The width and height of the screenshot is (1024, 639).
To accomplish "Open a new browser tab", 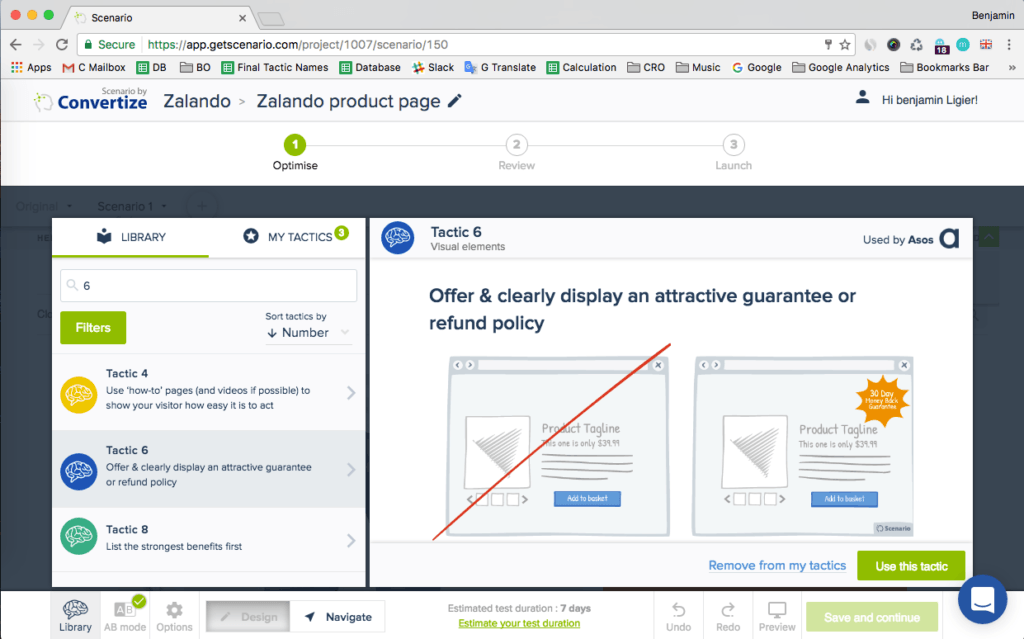I will point(270,19).
